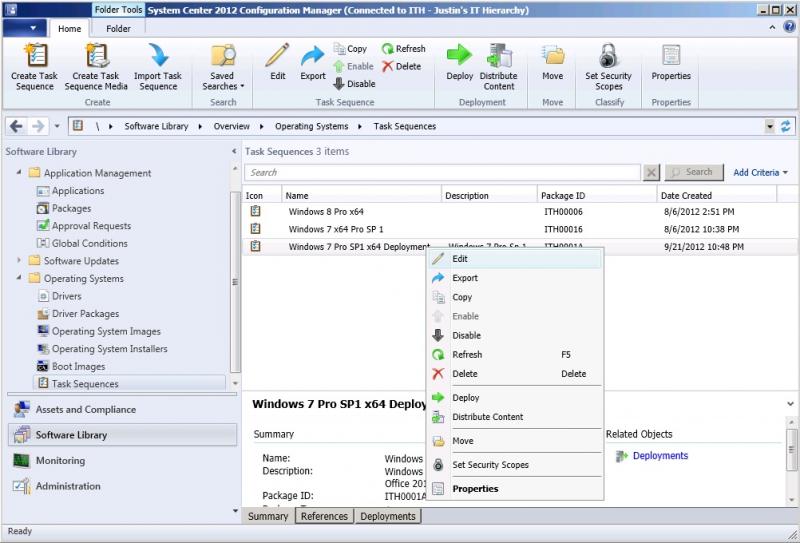Click the Forward navigation arrow
Screen dimensions: 800x543
pyautogui.click(x=38, y=126)
